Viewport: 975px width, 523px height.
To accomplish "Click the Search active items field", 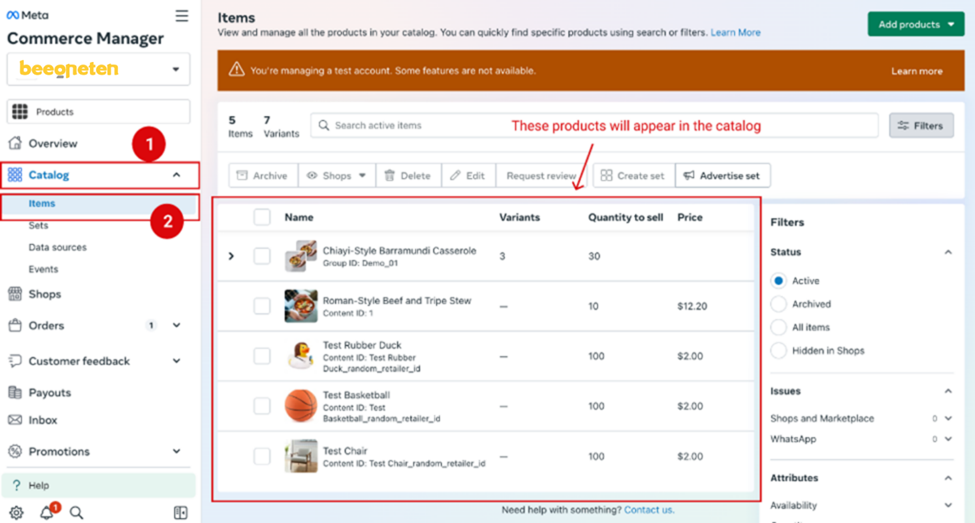I will point(594,126).
